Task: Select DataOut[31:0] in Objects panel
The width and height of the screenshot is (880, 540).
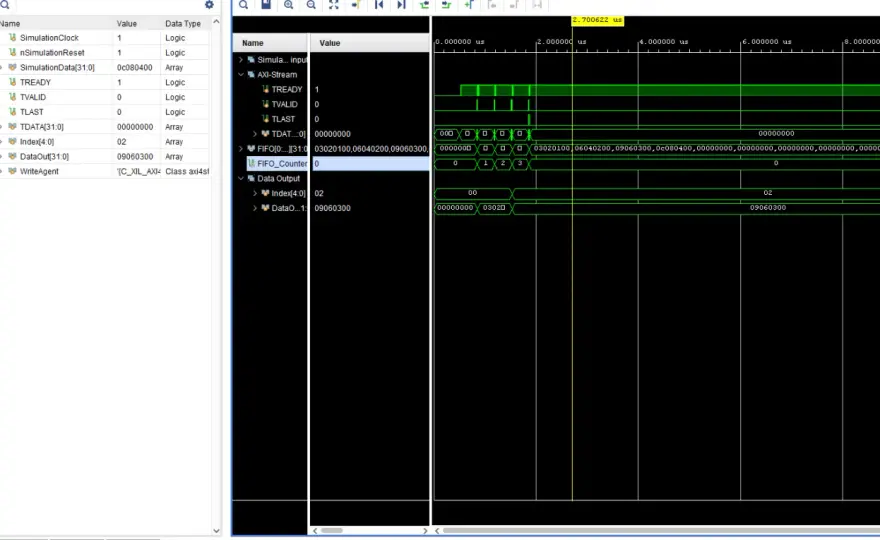Action: click(44, 157)
